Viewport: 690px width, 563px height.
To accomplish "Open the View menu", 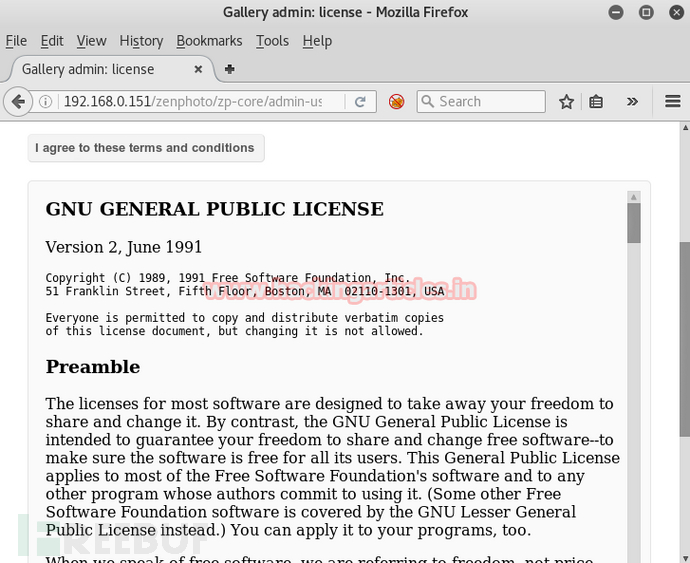I will tap(92, 41).
